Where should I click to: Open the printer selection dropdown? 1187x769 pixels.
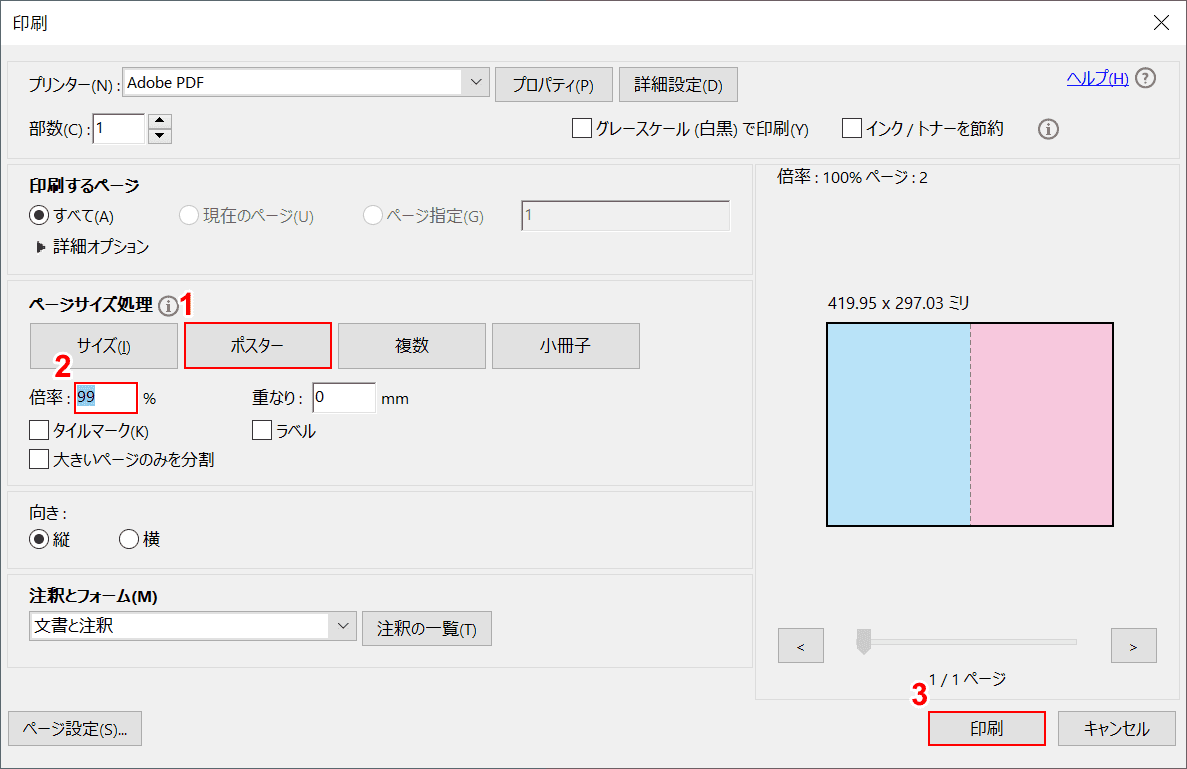click(x=475, y=82)
